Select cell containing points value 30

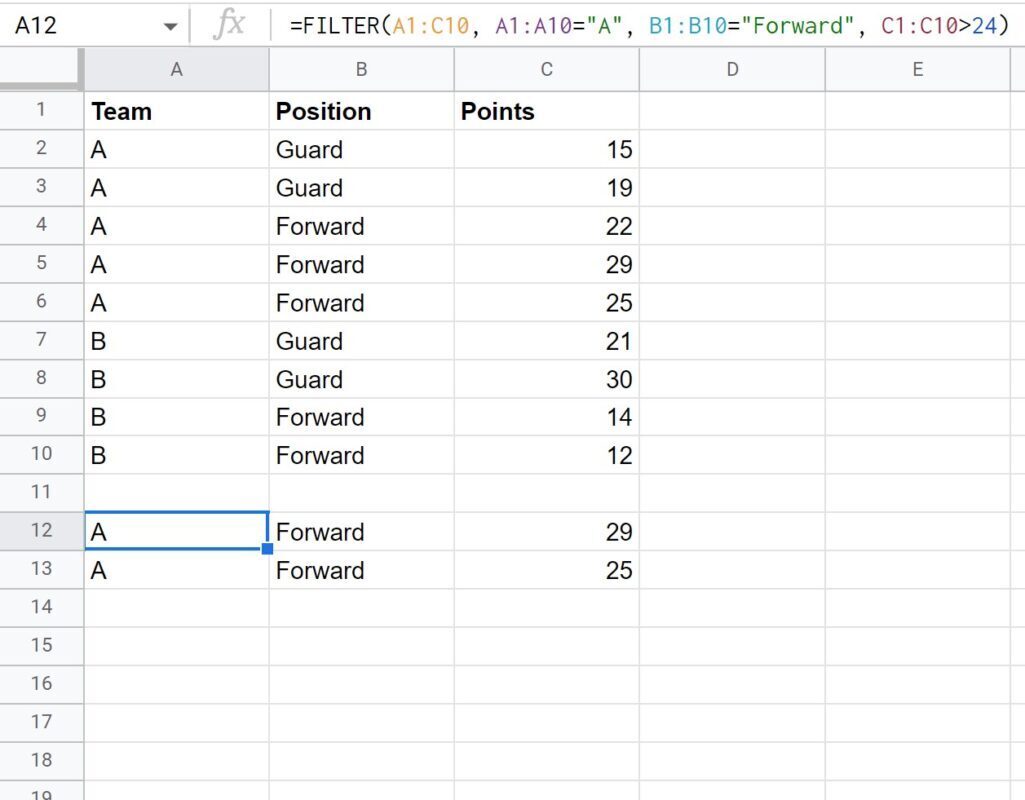point(546,379)
